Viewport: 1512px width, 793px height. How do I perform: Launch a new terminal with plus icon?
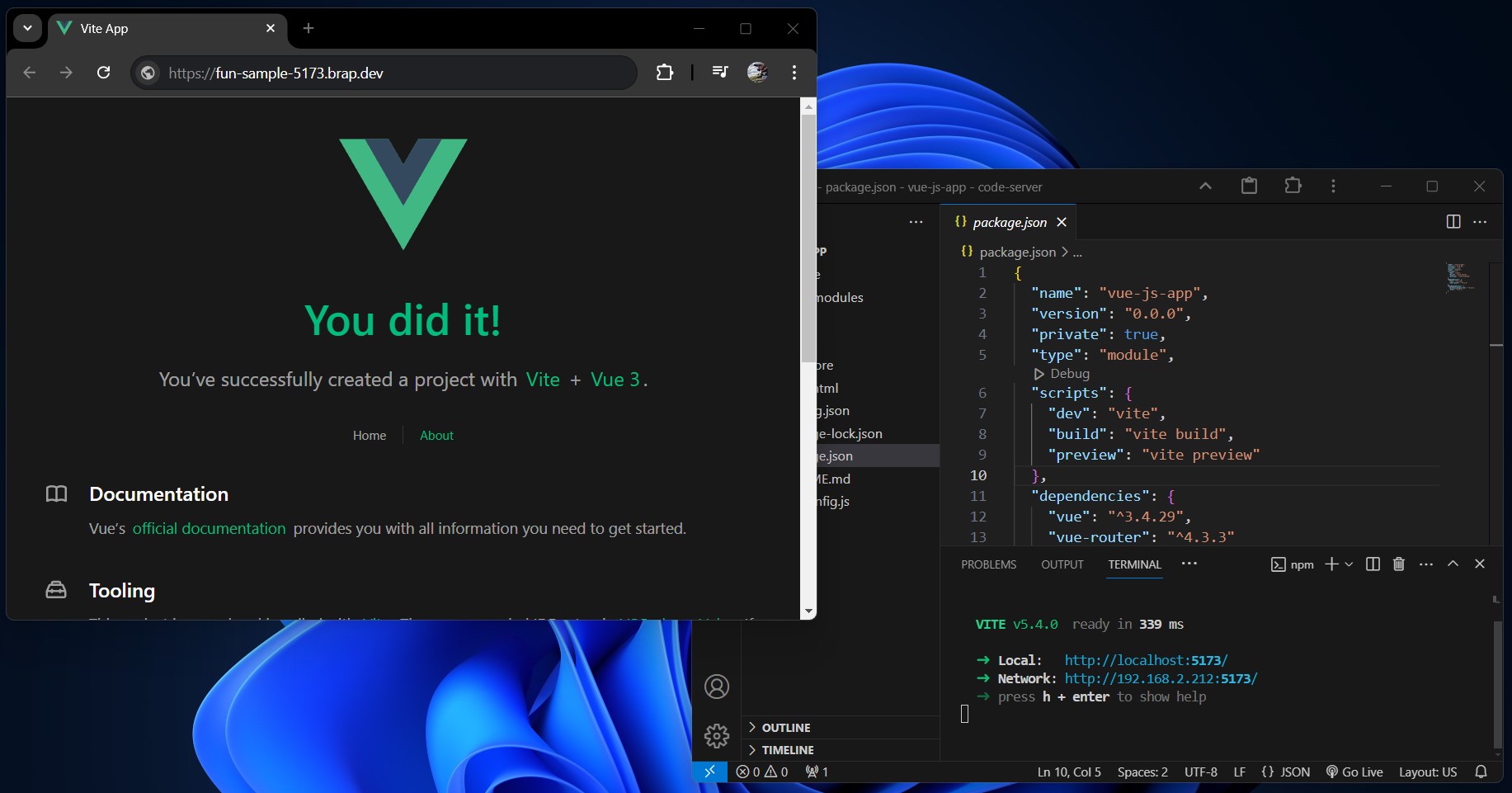coord(1330,564)
